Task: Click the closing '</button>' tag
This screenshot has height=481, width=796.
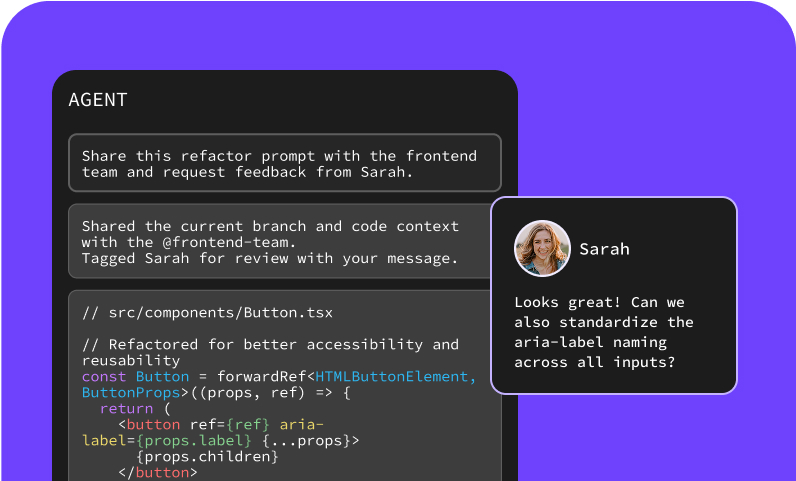Action: tap(157, 473)
